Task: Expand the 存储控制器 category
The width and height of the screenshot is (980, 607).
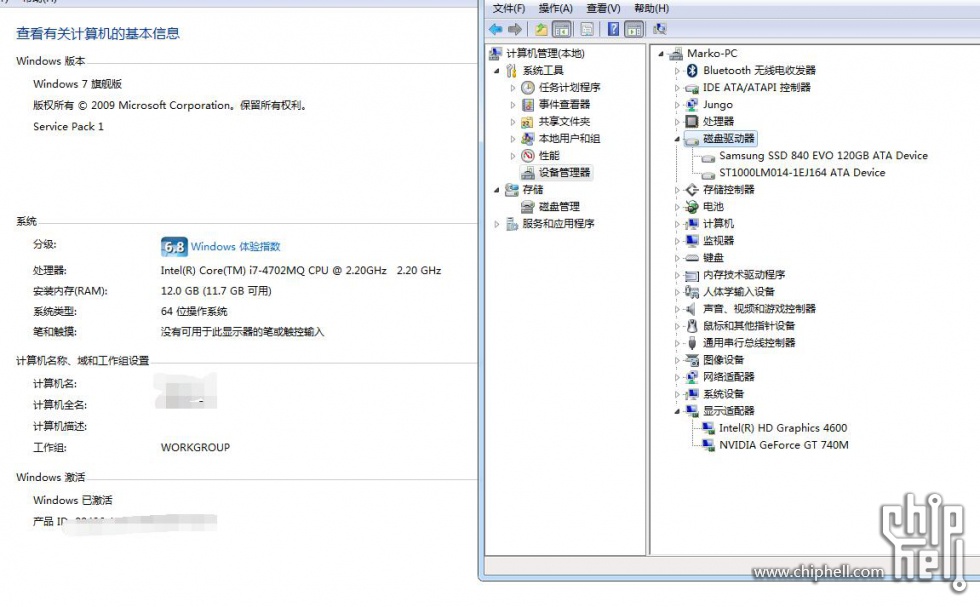Action: coord(677,190)
